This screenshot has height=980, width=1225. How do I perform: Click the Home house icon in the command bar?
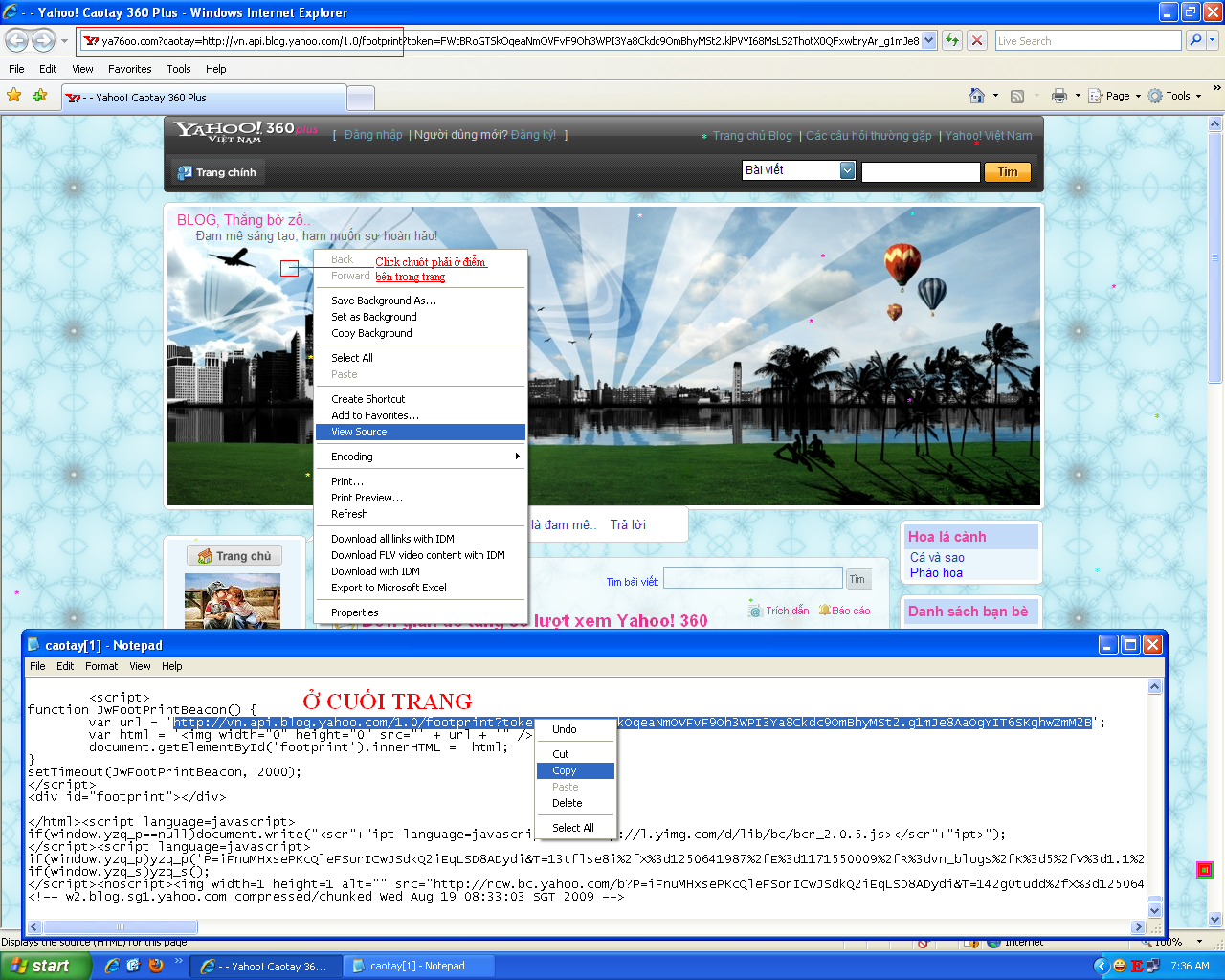977,96
